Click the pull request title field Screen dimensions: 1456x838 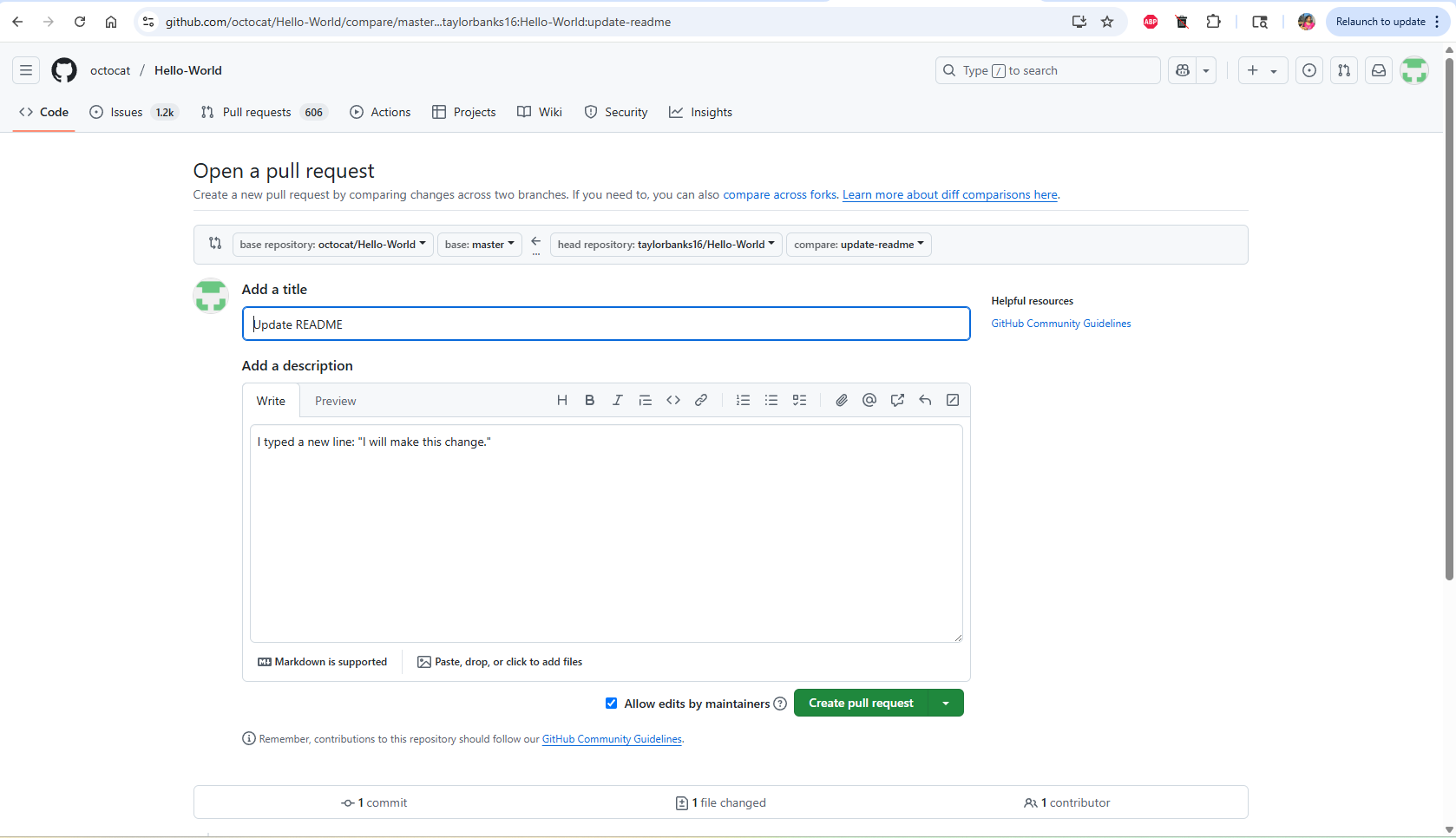pos(606,324)
